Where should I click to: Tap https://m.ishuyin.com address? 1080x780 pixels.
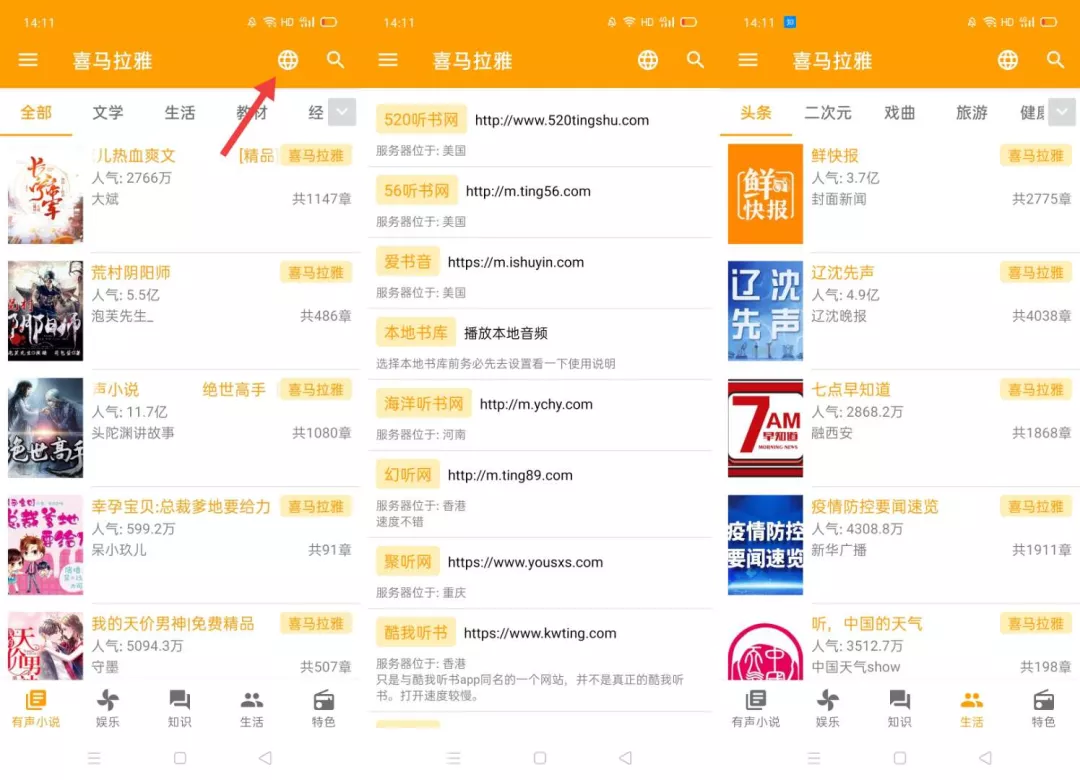tap(516, 262)
